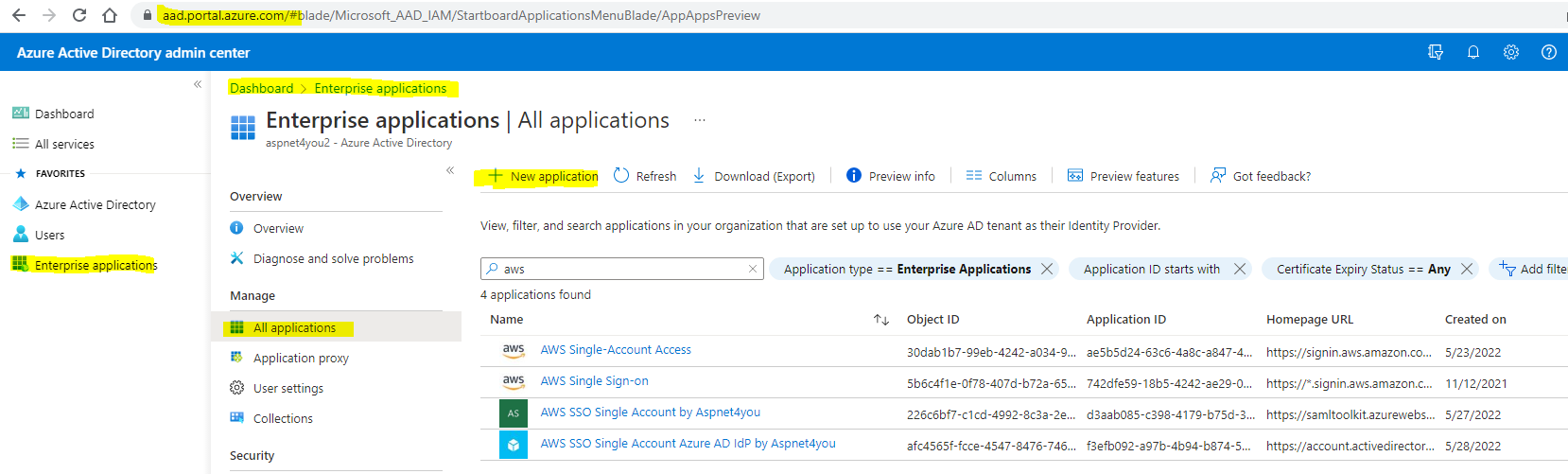The image size is (1568, 474).
Task: Open the ellipsis menu beside page title
Action: click(700, 120)
